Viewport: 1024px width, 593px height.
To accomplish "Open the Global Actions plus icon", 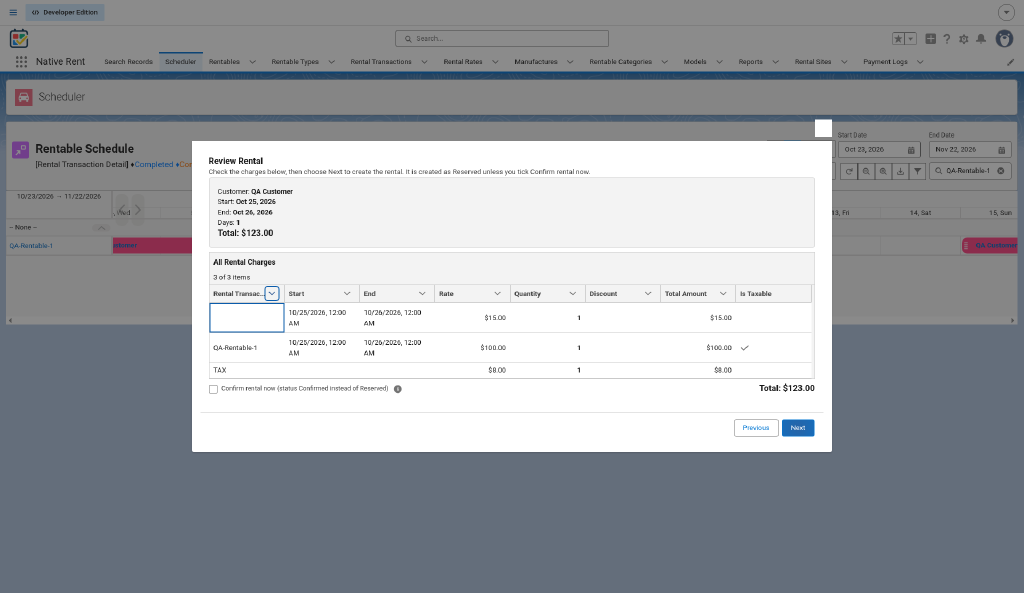I will [931, 39].
